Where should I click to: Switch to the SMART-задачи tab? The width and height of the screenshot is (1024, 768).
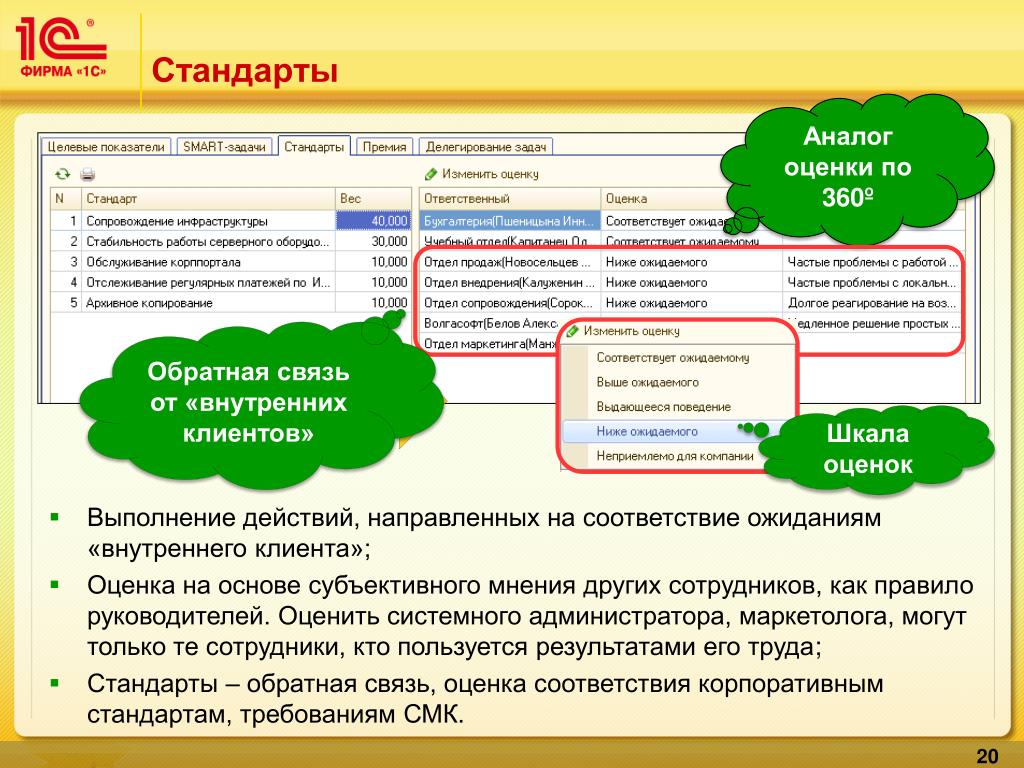point(224,147)
